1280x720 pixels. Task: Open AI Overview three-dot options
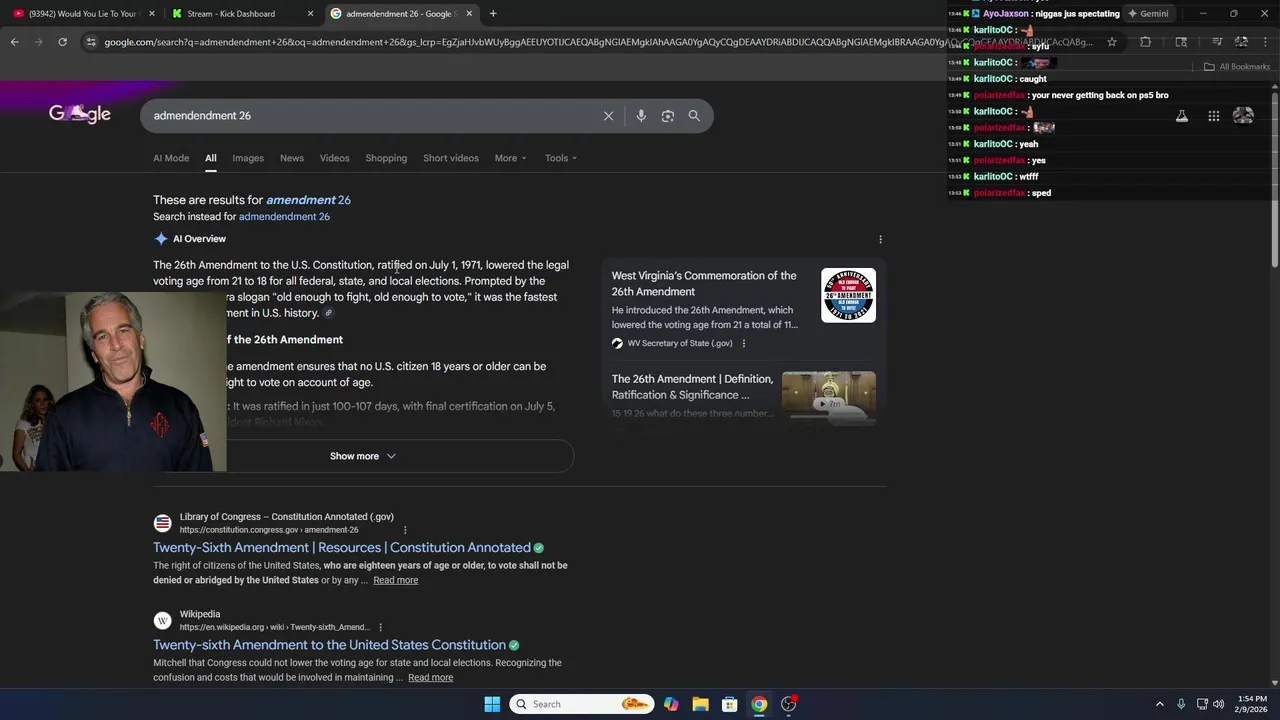880,239
